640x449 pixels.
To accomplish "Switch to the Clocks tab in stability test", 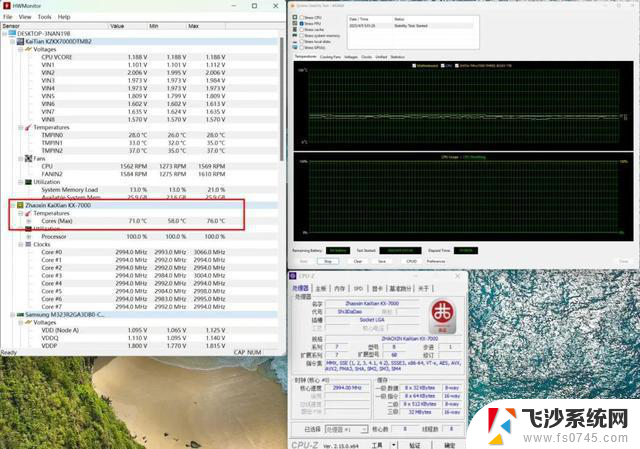I will 367,57.
